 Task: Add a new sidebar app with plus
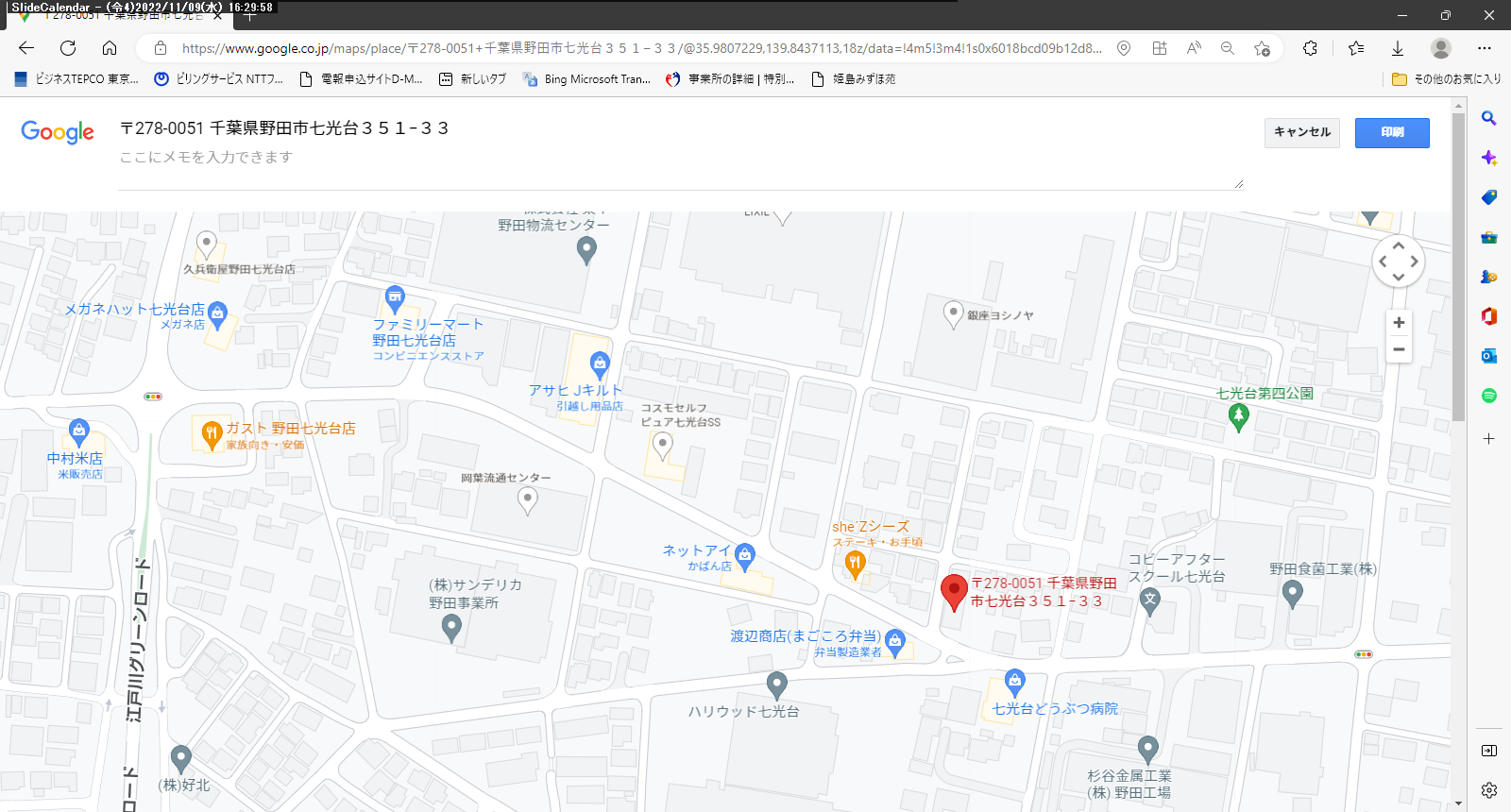(x=1489, y=439)
